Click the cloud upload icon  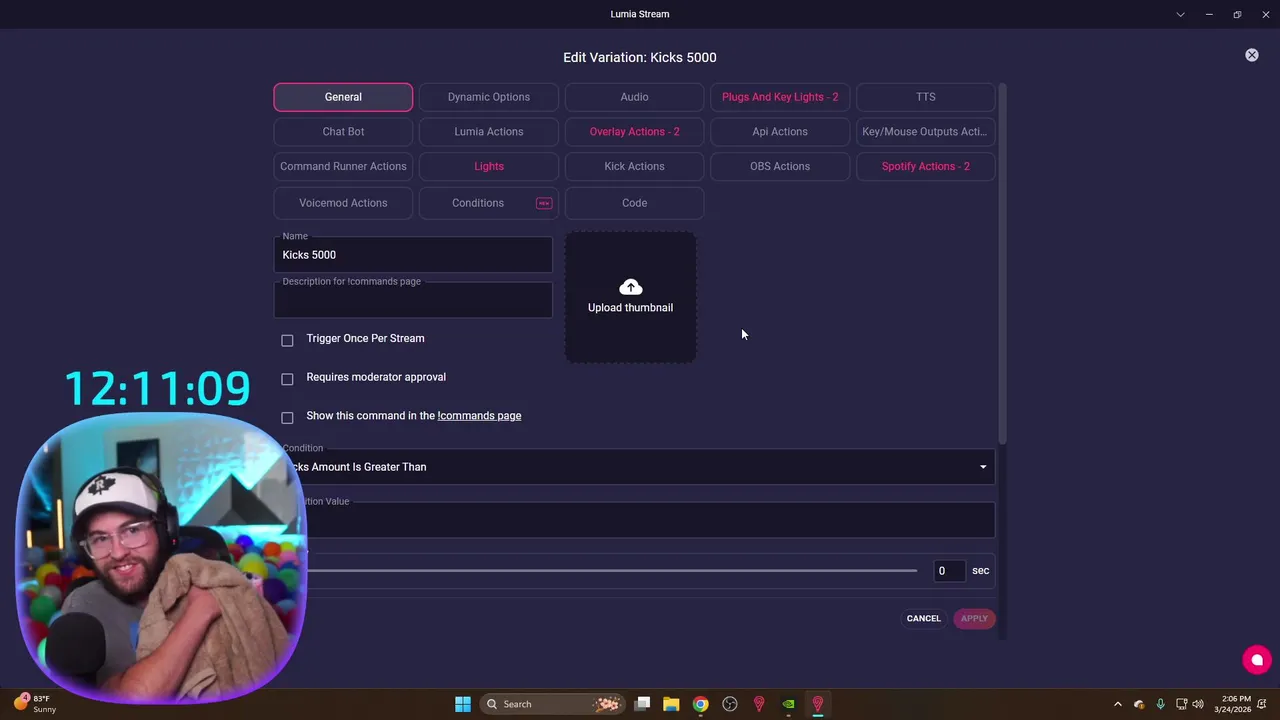point(630,287)
